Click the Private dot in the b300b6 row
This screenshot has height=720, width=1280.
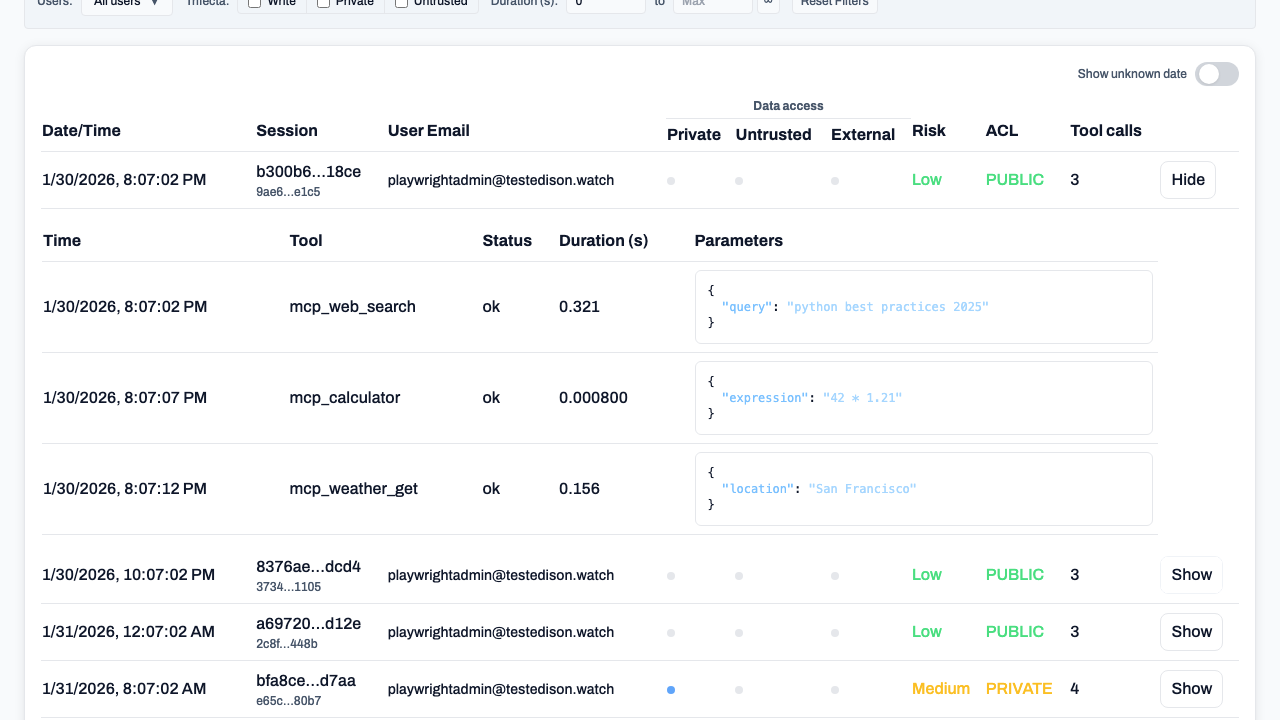pos(671,181)
